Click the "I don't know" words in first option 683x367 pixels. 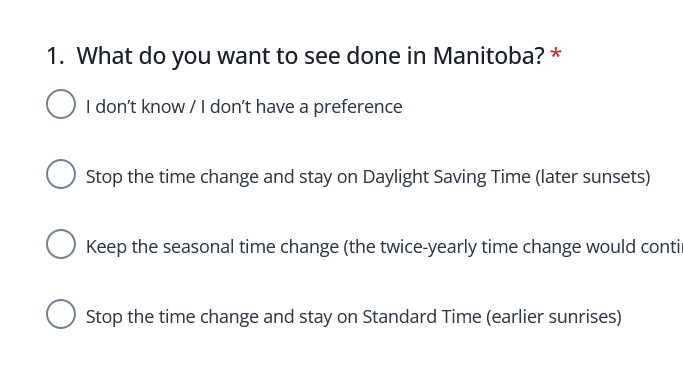coord(135,107)
